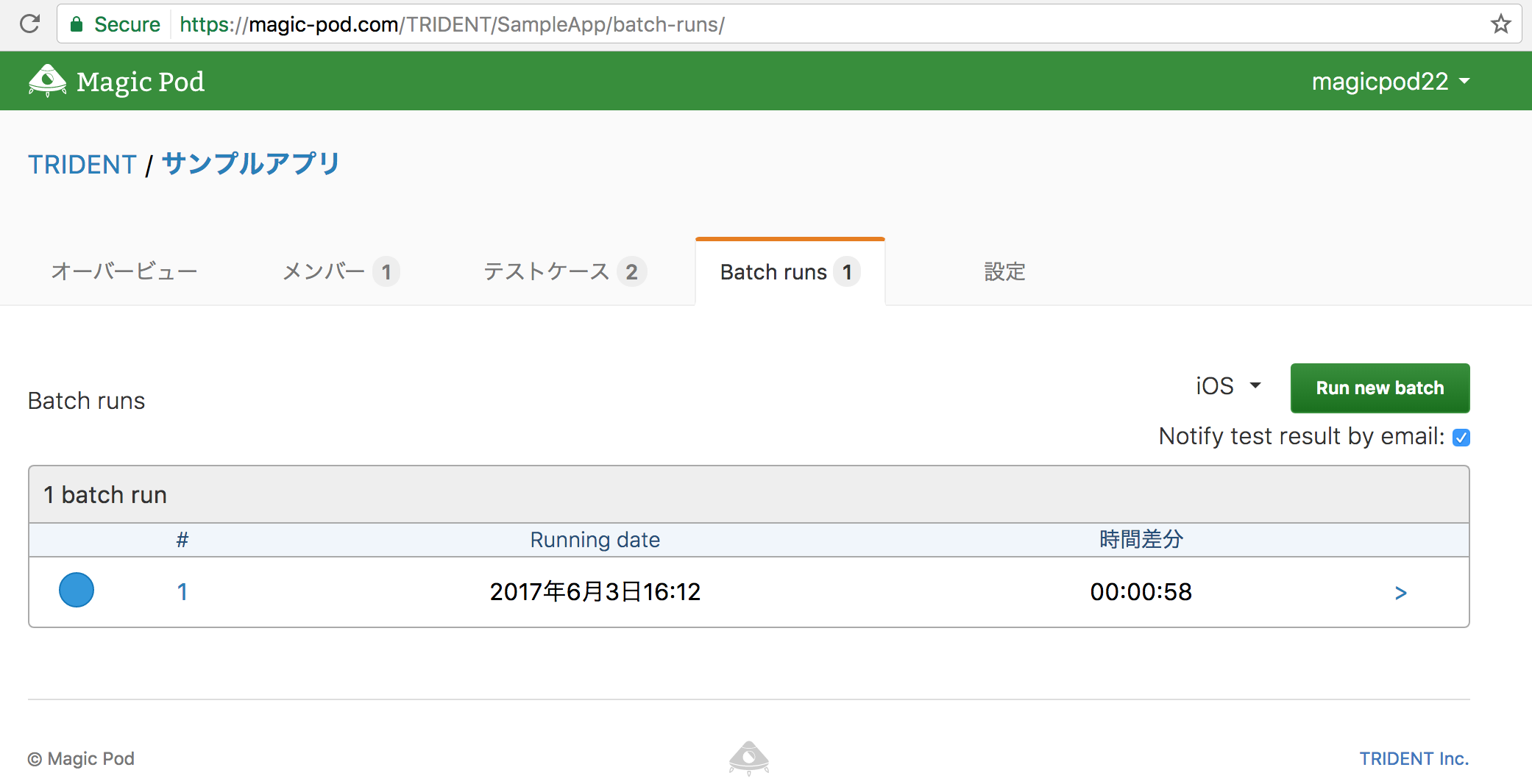Image resolution: width=1532 pixels, height=784 pixels.
Task: Click the # column header
Action: 182,540
